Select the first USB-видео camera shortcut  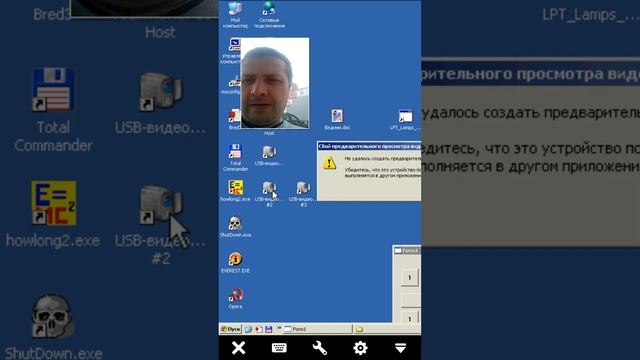point(269,152)
